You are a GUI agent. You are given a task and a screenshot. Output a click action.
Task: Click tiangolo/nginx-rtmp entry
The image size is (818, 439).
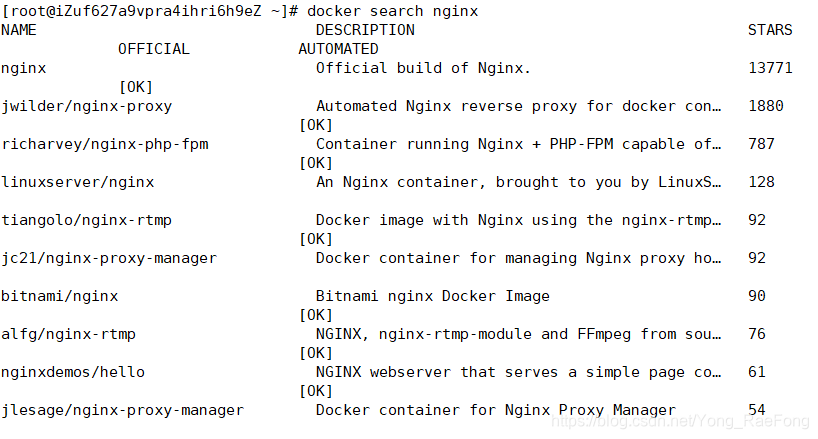point(87,221)
